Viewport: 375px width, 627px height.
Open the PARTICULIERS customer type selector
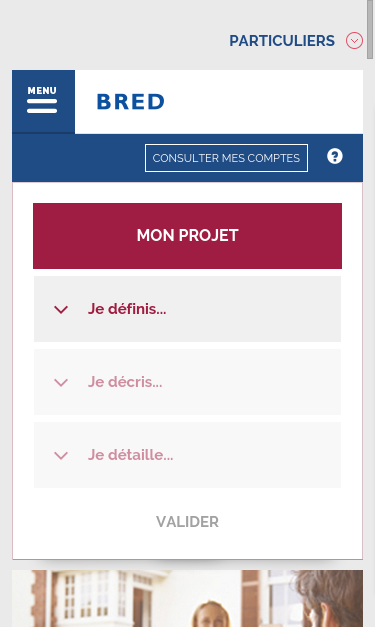tap(282, 41)
